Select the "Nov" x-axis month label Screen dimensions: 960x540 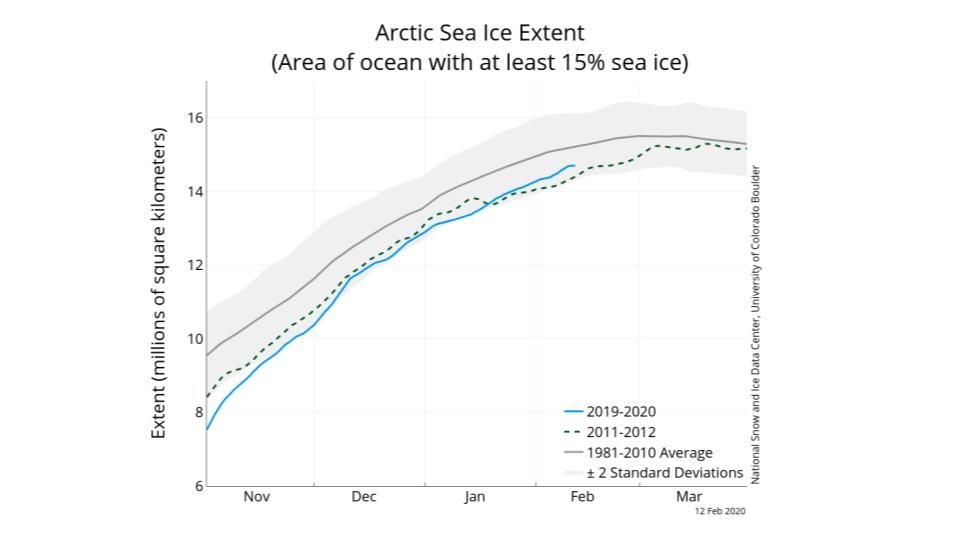click(257, 498)
